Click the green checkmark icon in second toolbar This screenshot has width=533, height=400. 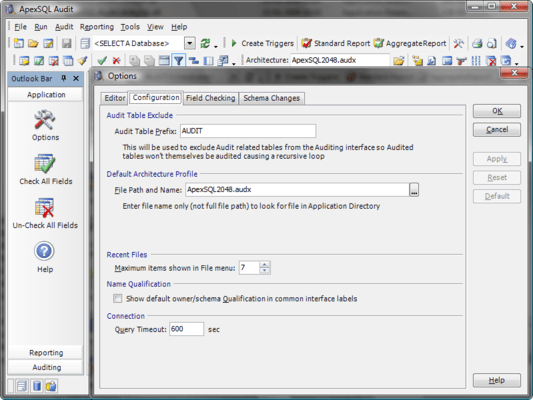point(102,60)
